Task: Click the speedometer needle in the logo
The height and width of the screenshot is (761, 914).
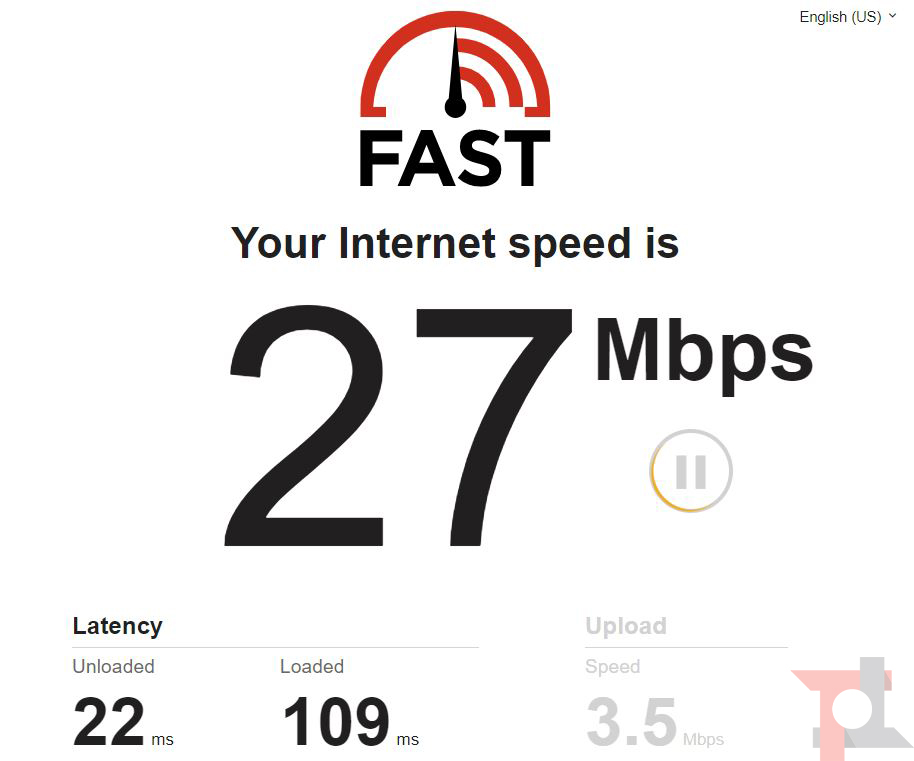Action: tap(455, 73)
